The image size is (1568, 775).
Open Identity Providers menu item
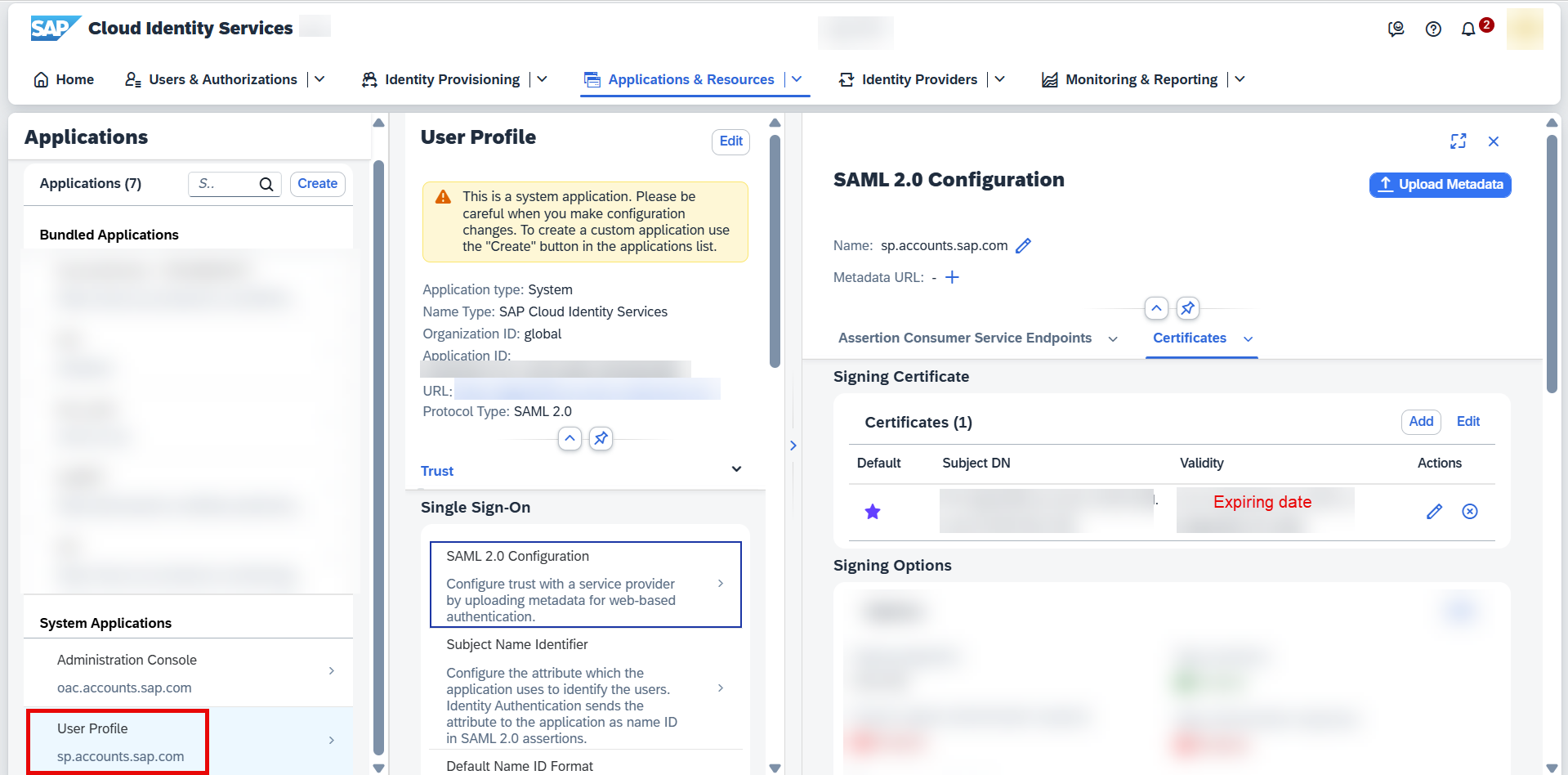(908, 79)
